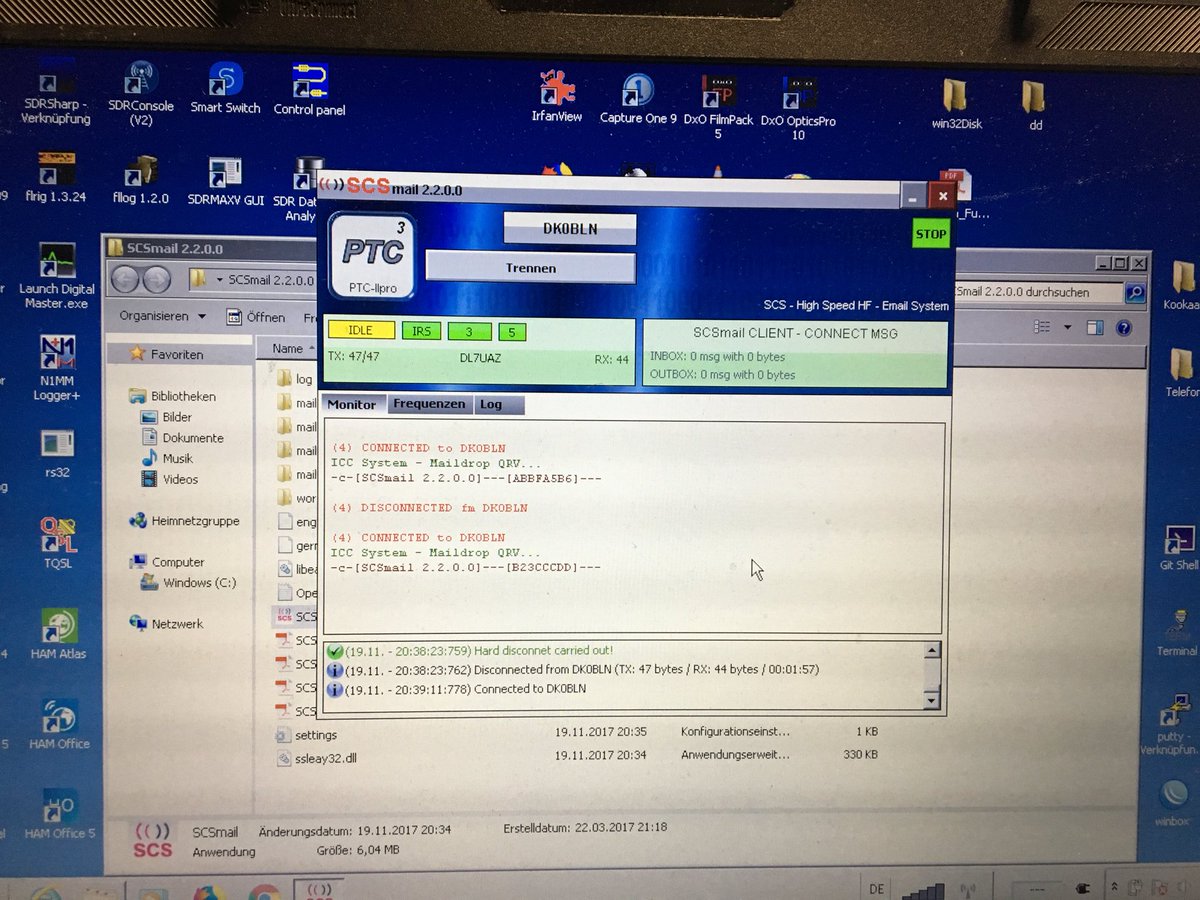Viewport: 1200px width, 900px height.
Task: Select Videos library in Explorer sidebar
Action: point(170,479)
